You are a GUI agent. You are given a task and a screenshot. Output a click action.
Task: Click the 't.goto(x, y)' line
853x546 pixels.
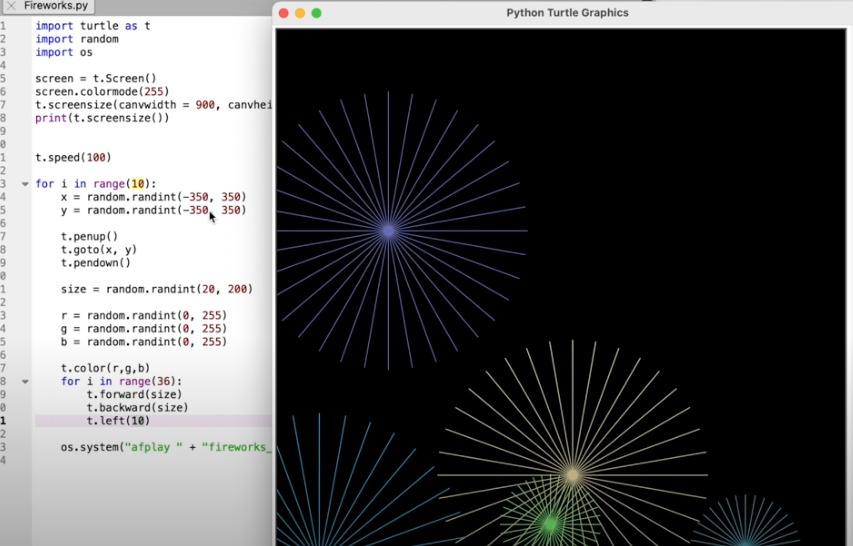coord(99,250)
